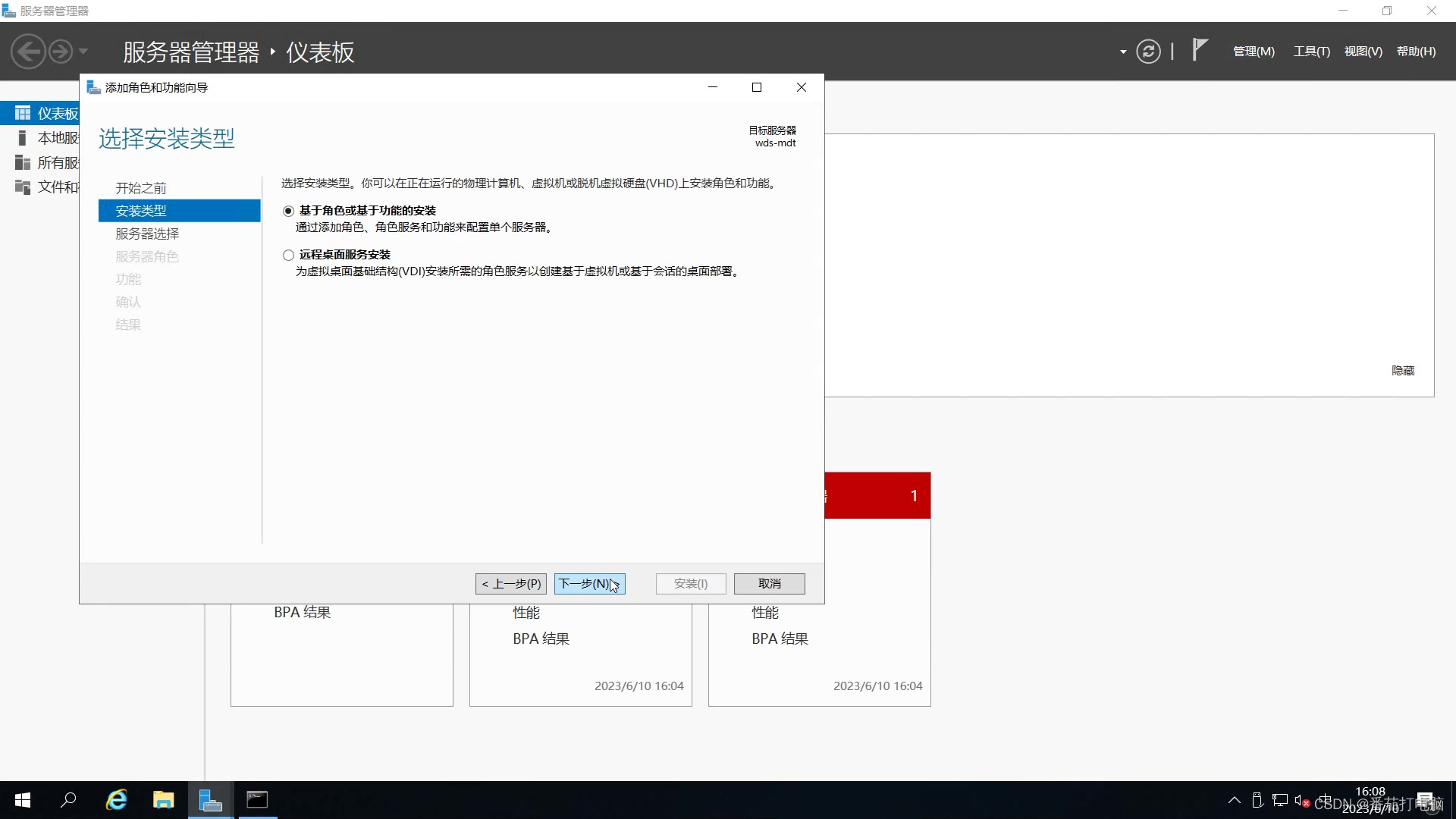Go to 开始之前 wizard step
This screenshot has height=819, width=1456.
pyautogui.click(x=141, y=188)
